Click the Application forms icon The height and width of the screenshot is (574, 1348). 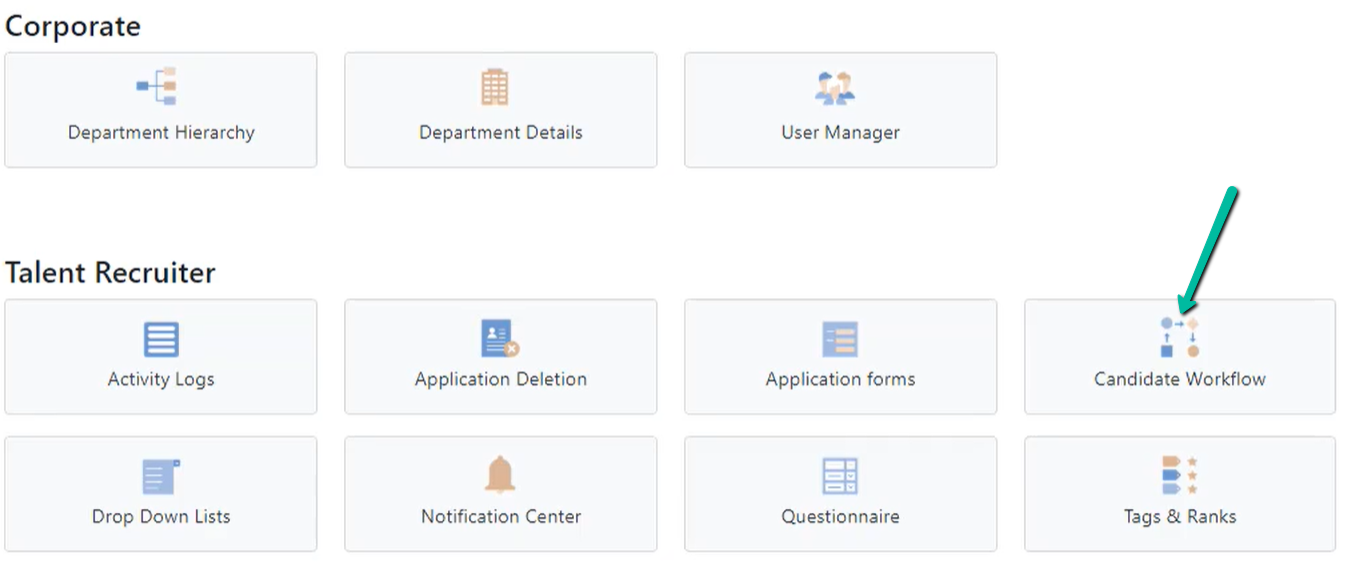(x=840, y=340)
